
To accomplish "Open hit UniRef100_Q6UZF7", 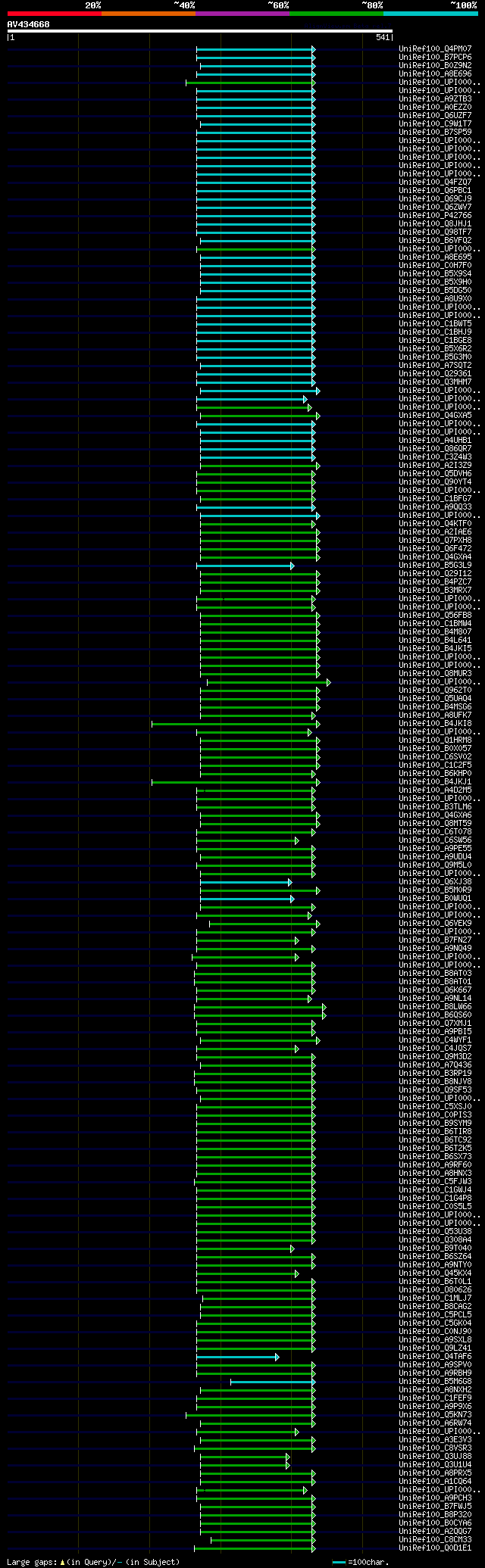I will click(x=435, y=115).
